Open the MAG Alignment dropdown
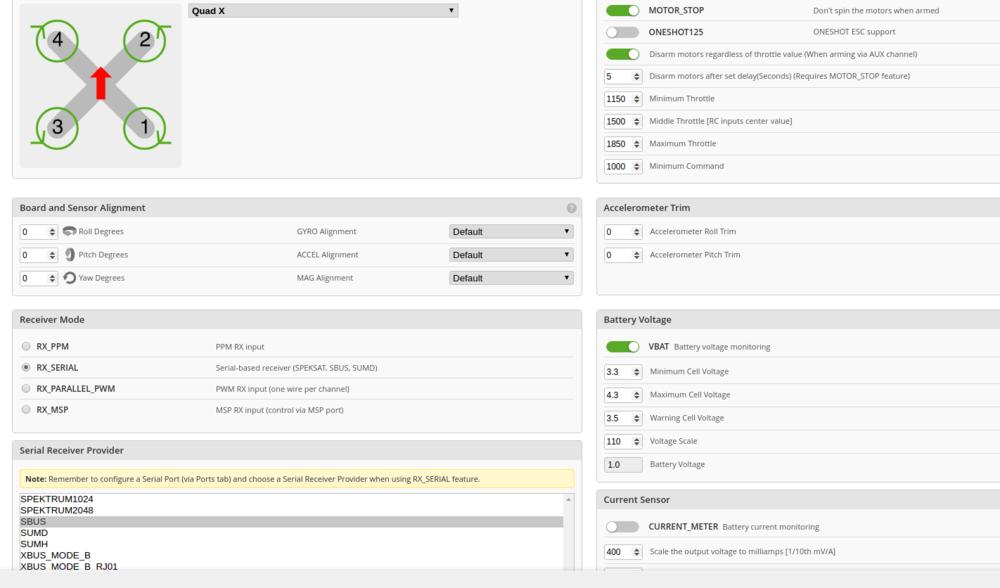Screen dimensions: 1000x588 coord(511,278)
